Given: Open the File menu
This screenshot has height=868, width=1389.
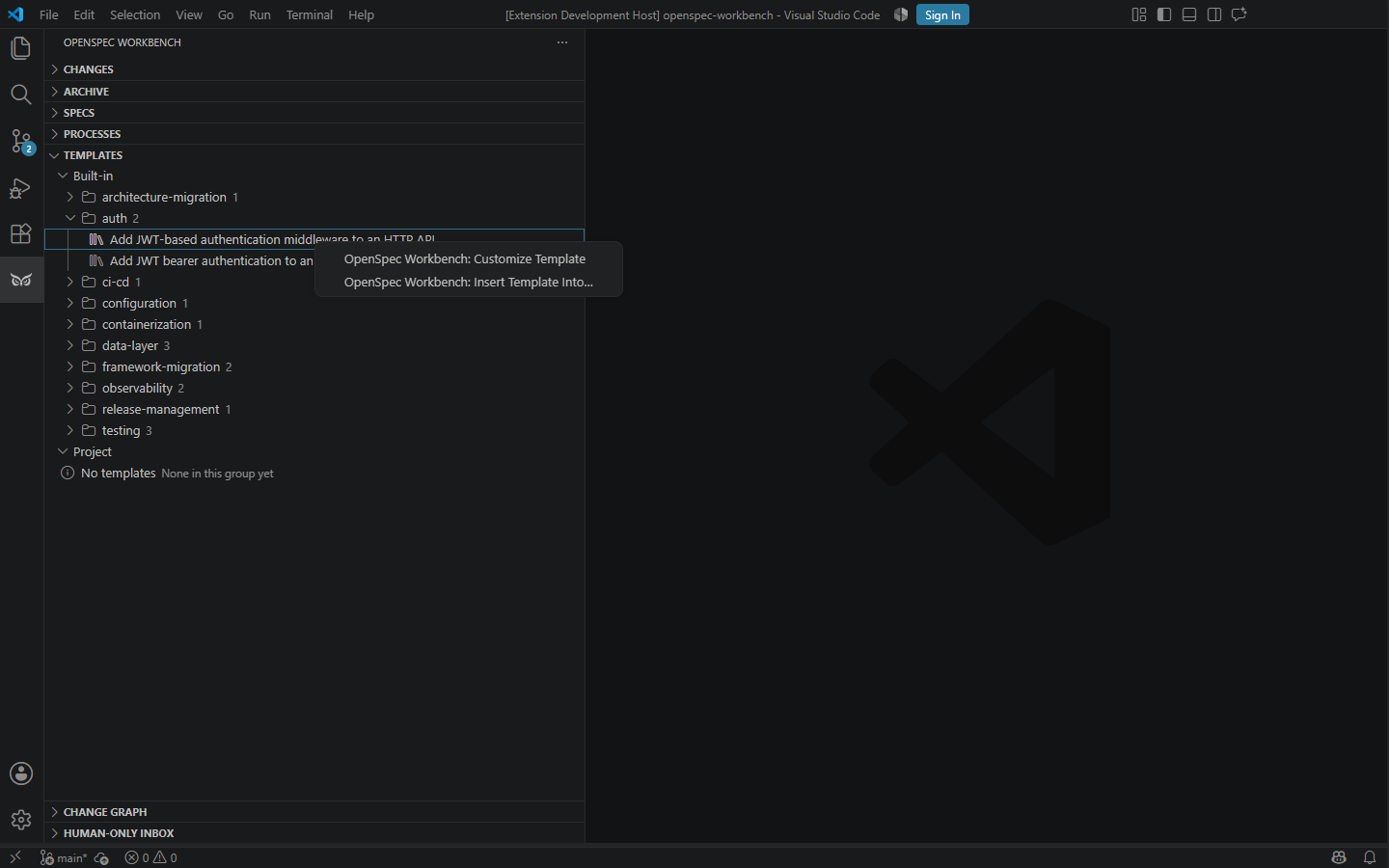Looking at the screenshot, I should point(49,14).
